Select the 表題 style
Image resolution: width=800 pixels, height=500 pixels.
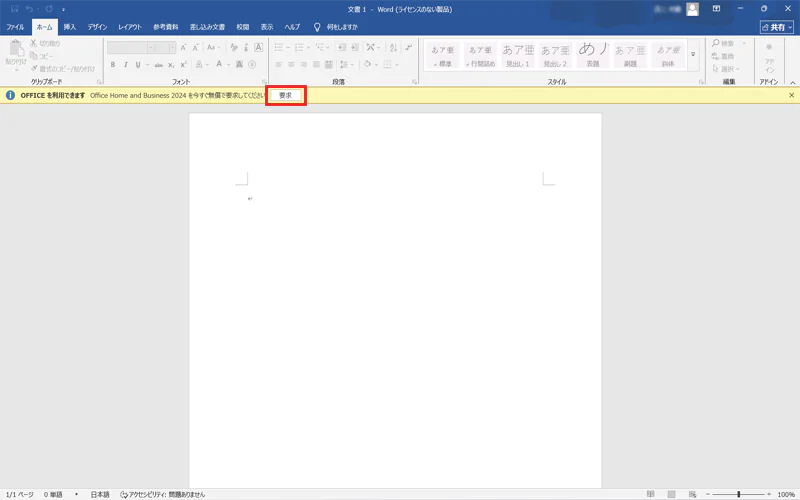593,55
